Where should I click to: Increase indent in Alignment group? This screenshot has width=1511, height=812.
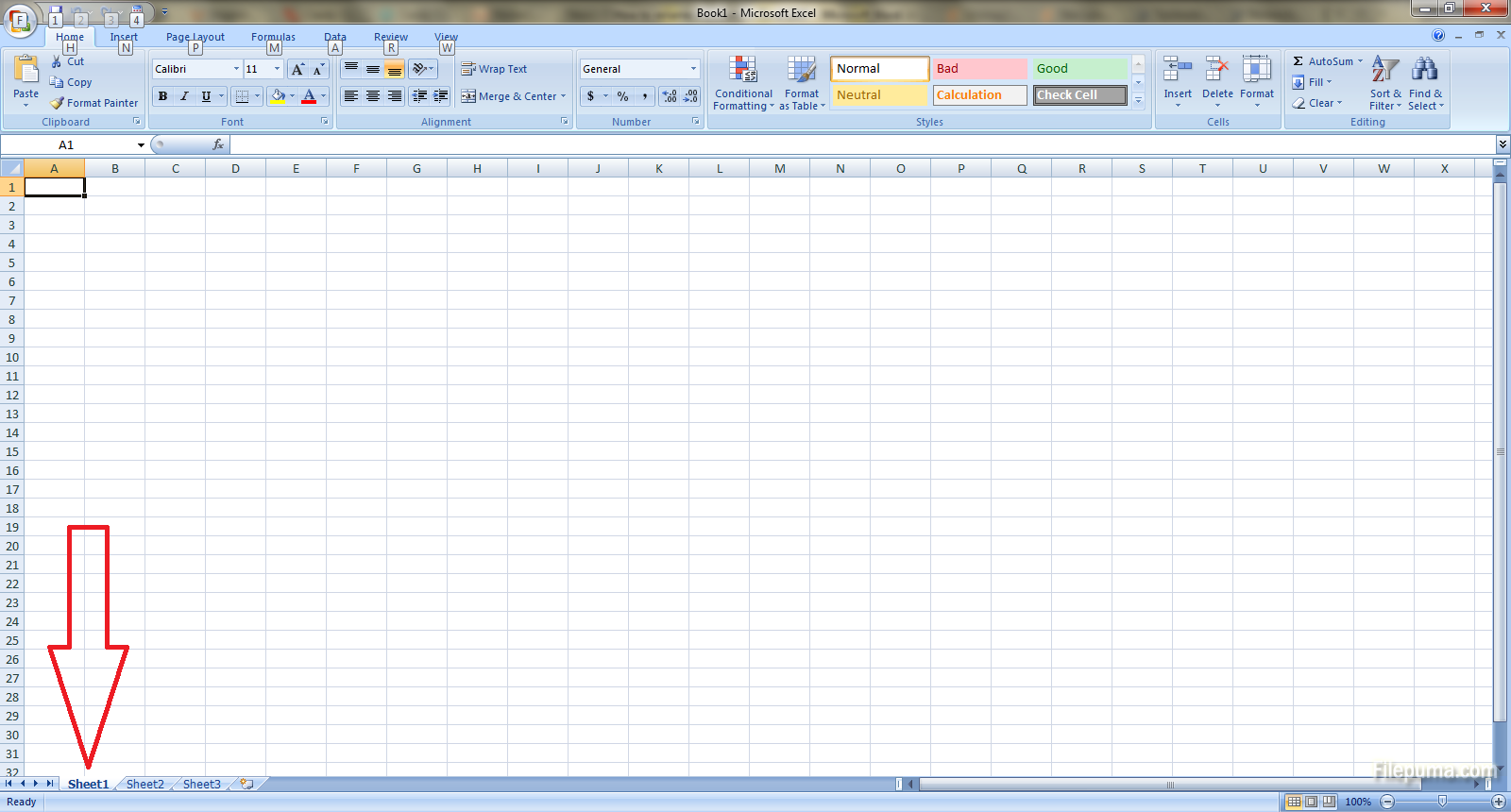[x=441, y=96]
